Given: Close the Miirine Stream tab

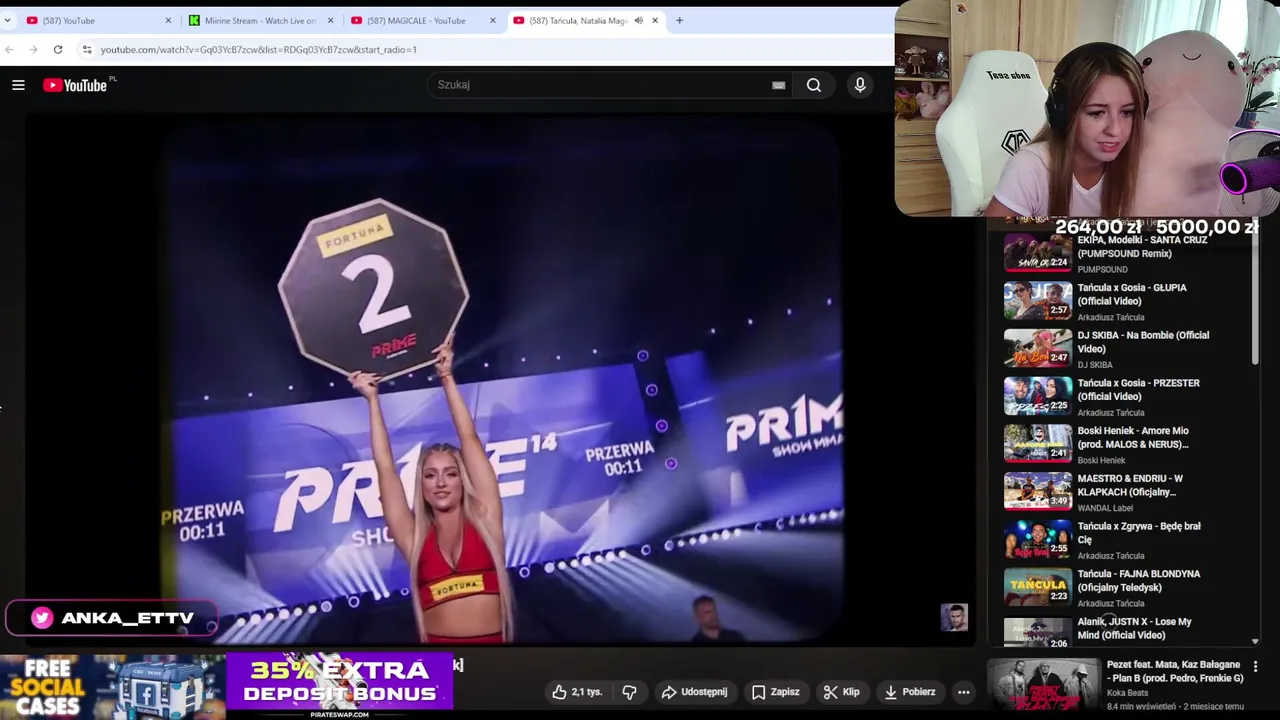Looking at the screenshot, I should pos(330,20).
